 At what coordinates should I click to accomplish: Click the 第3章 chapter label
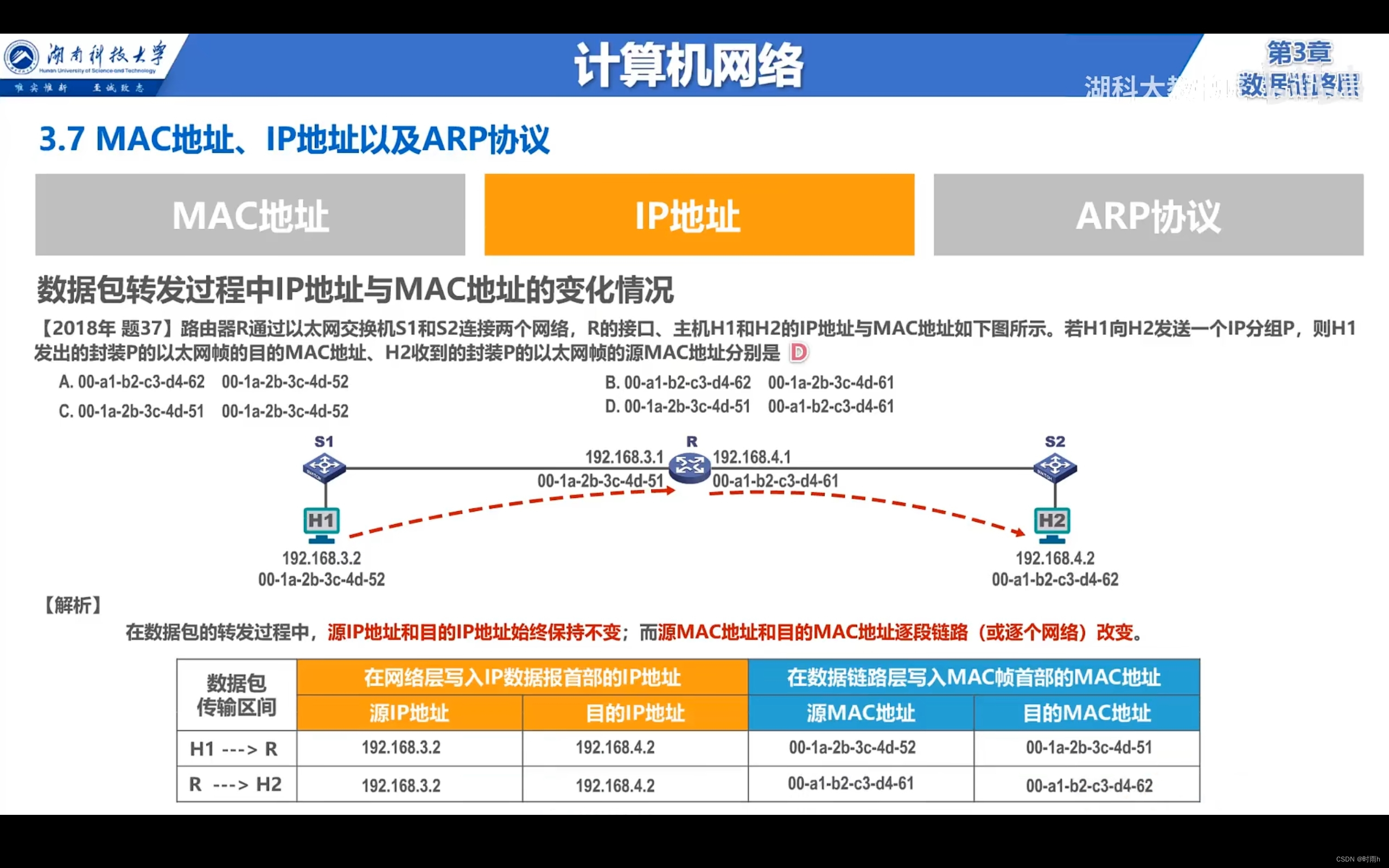(1299, 53)
